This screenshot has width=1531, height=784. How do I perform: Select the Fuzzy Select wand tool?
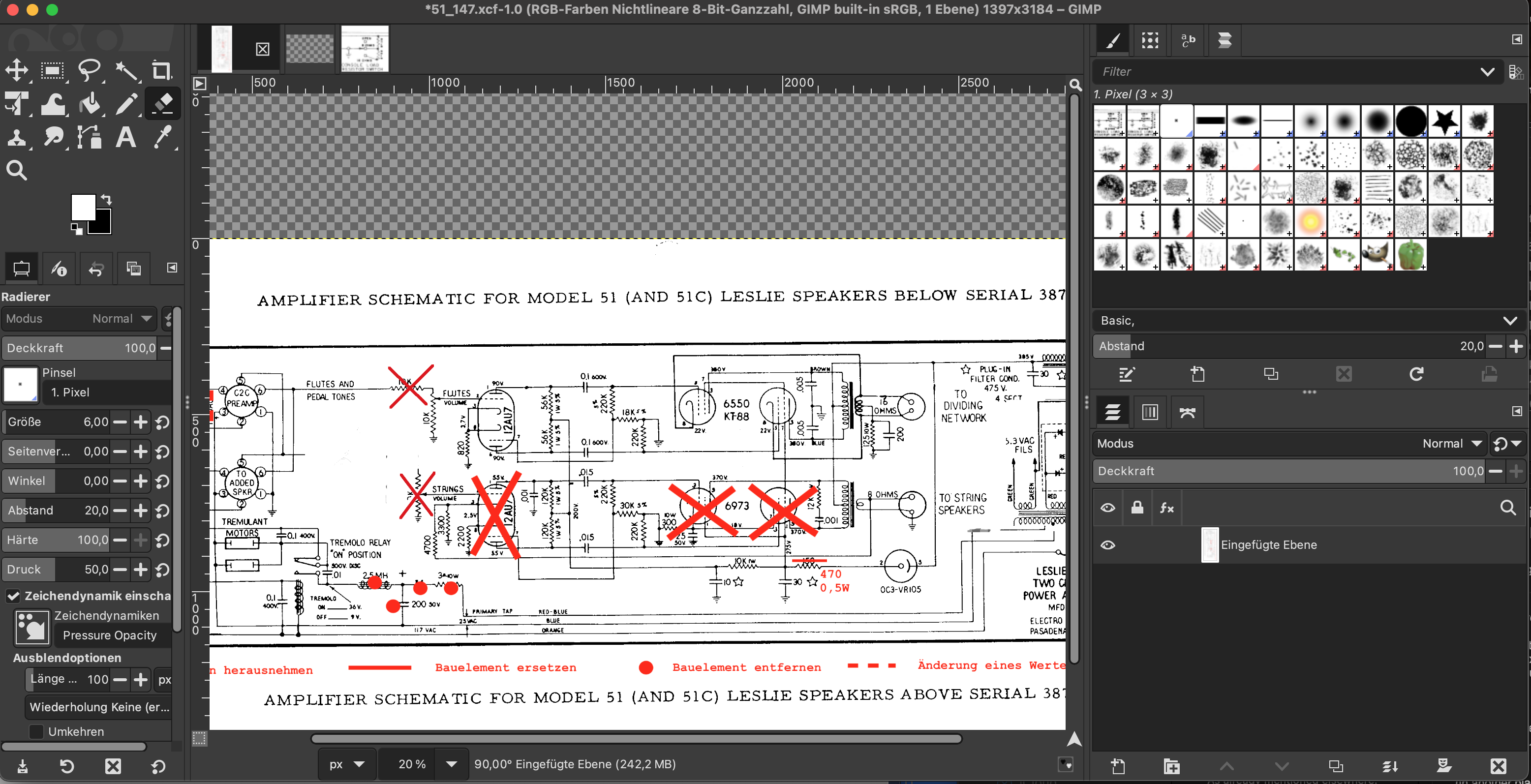pos(126,71)
